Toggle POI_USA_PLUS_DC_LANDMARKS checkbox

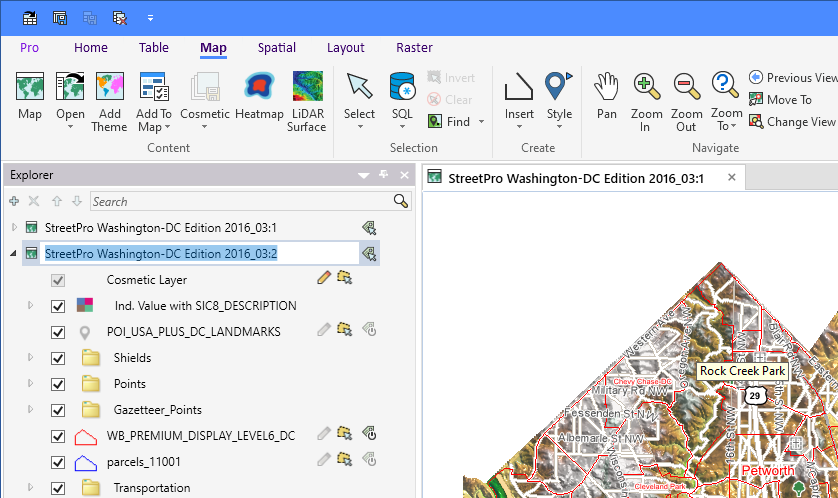tap(58, 332)
